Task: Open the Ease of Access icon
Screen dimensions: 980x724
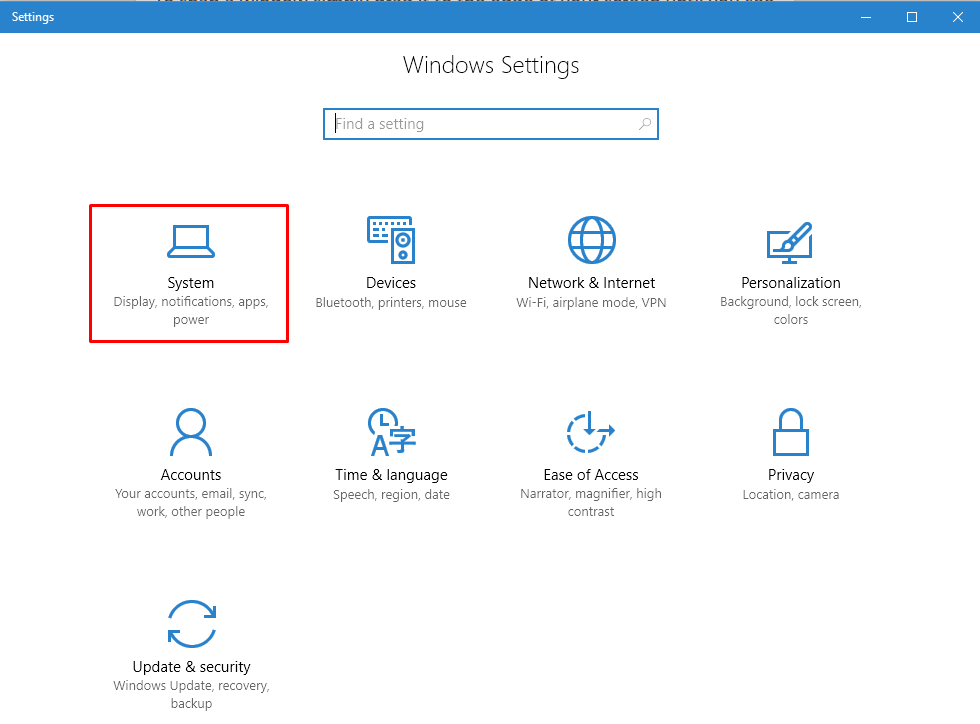Action: coord(591,432)
